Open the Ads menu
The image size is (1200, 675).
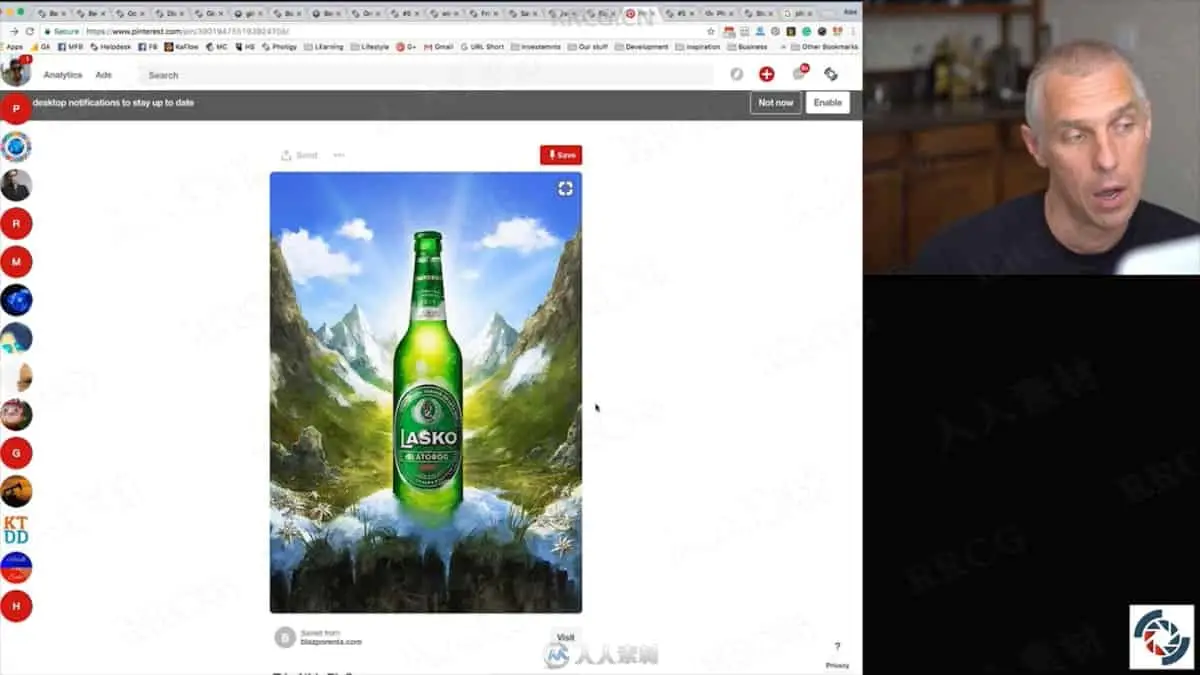click(x=104, y=75)
